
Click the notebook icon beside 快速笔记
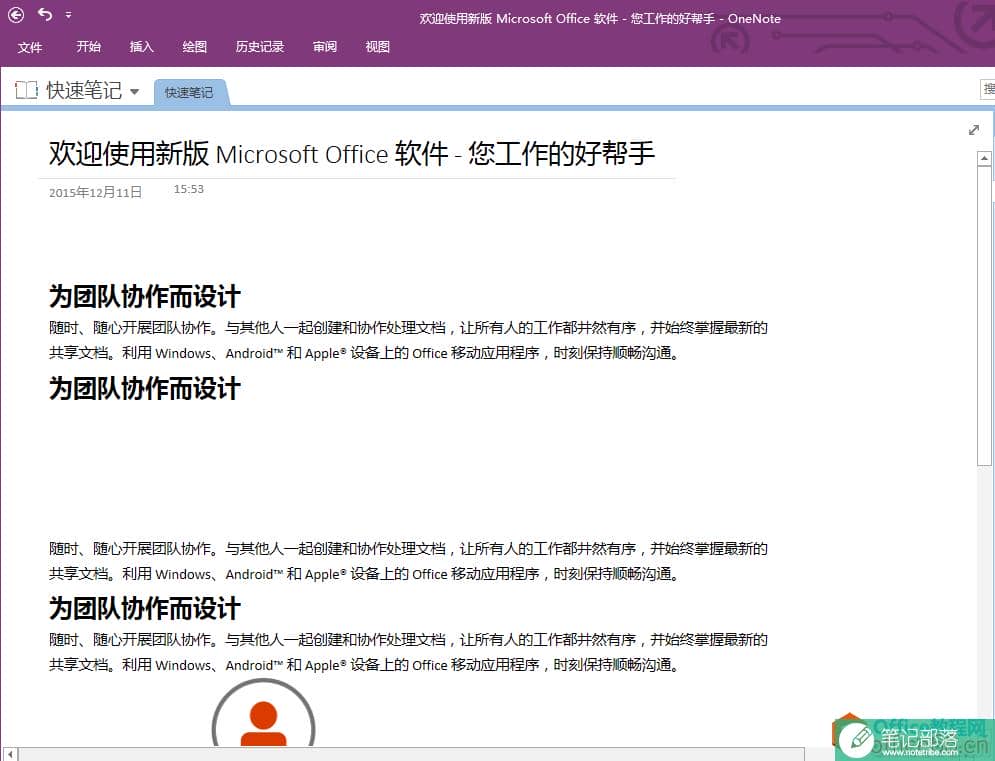(x=26, y=90)
